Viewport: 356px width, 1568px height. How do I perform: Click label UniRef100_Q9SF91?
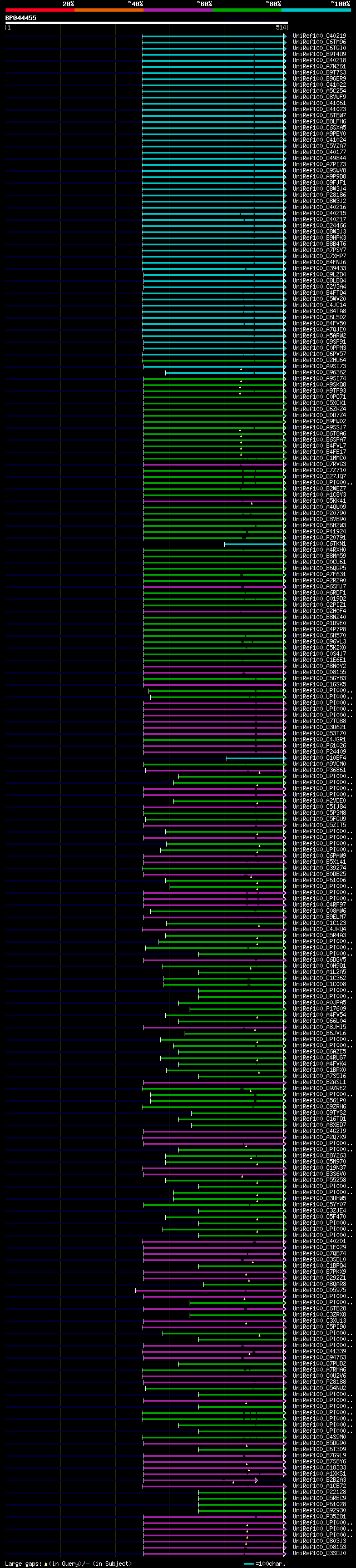[319, 342]
